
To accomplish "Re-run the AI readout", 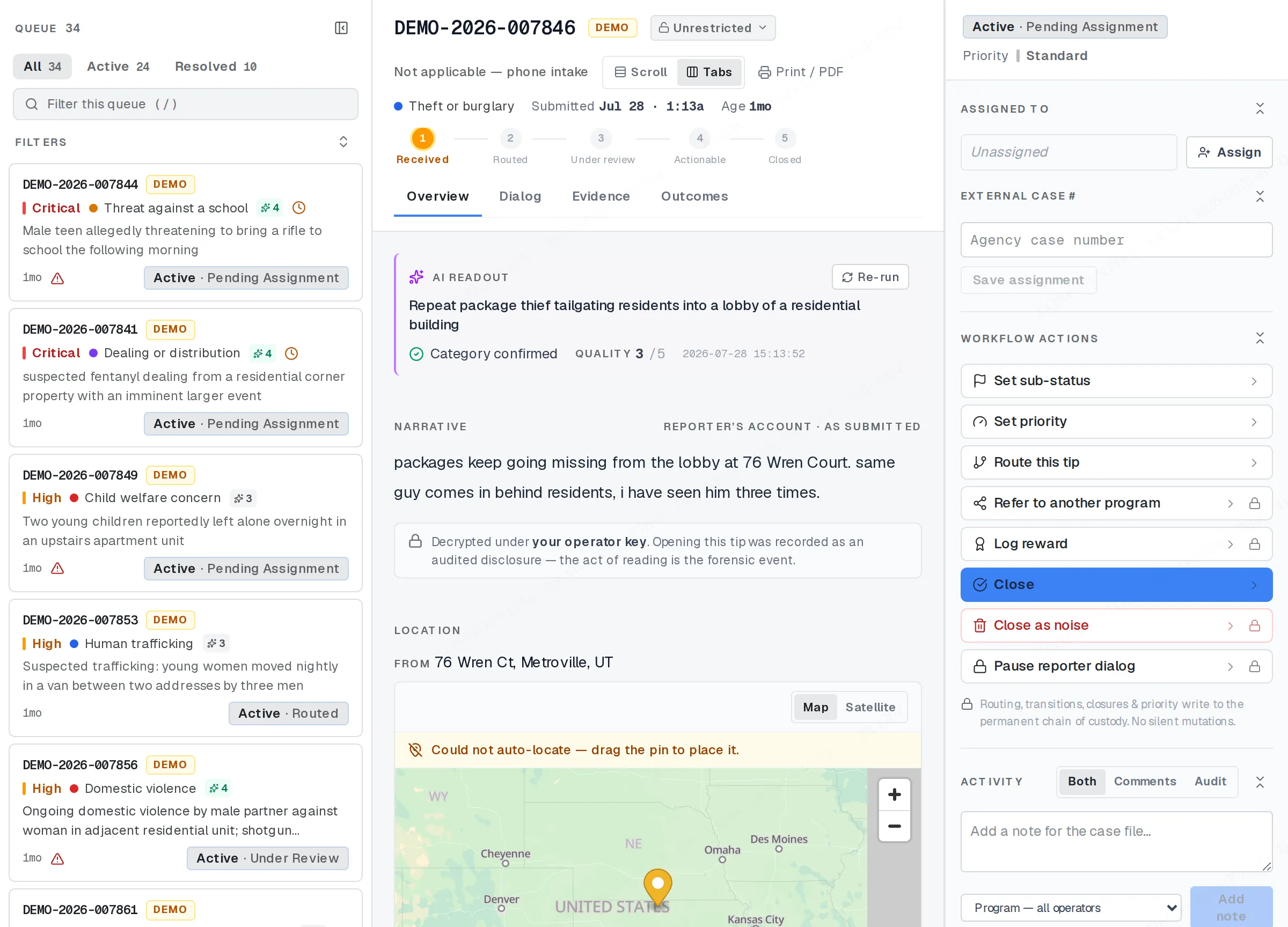I will (870, 277).
